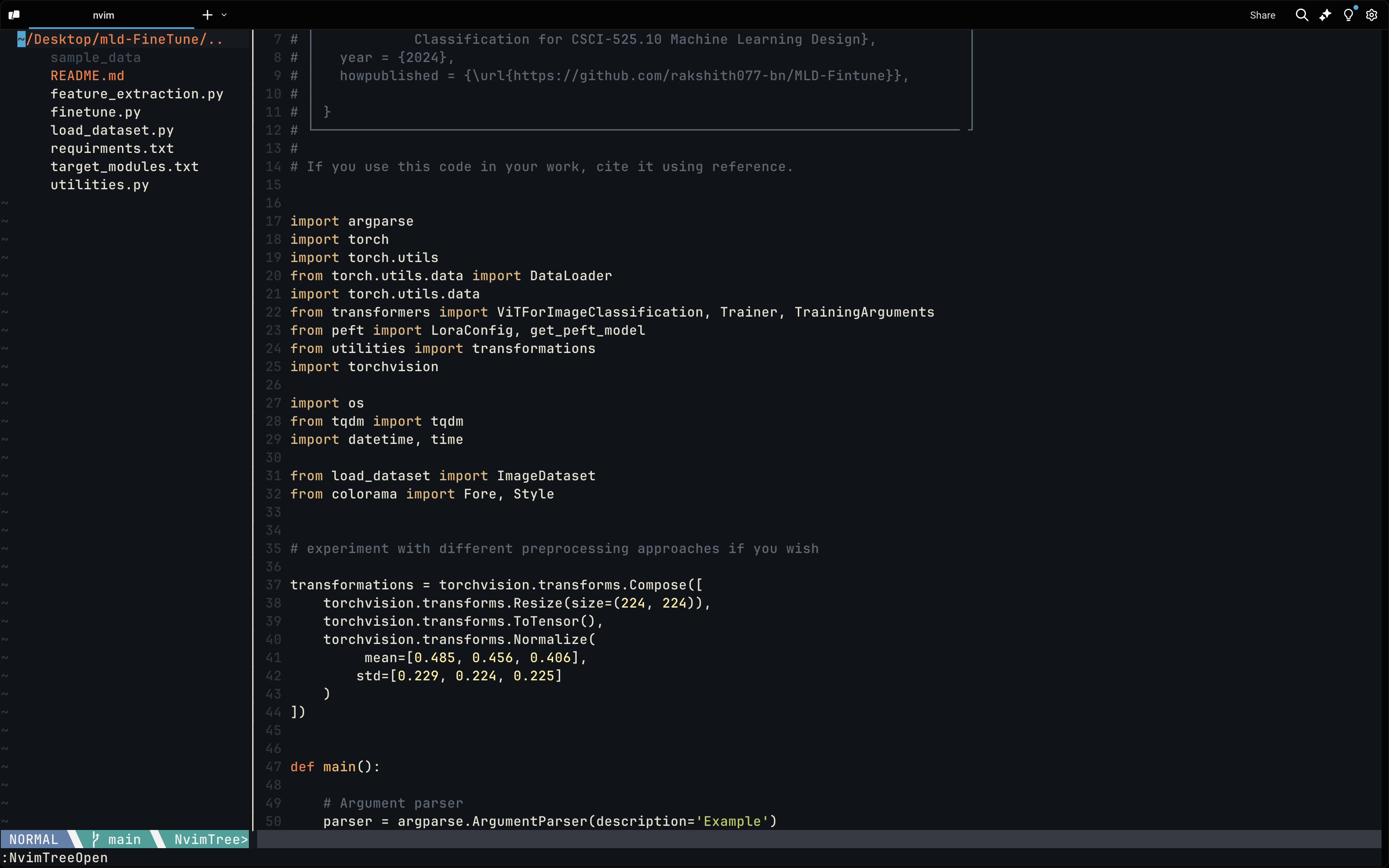Screen dimensions: 1389x868
Task: Click 'ToTensor()' on line 39
Action: coord(554,621)
